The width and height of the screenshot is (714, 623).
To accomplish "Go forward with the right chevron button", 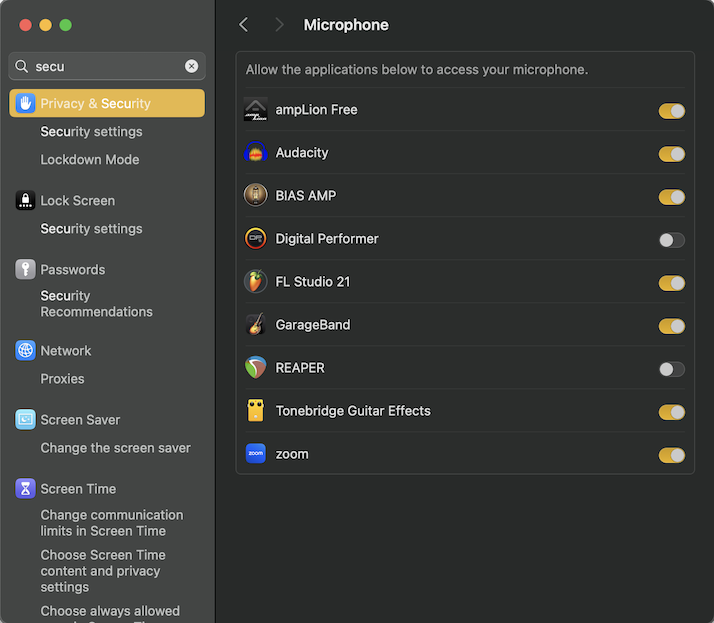I will (x=279, y=25).
